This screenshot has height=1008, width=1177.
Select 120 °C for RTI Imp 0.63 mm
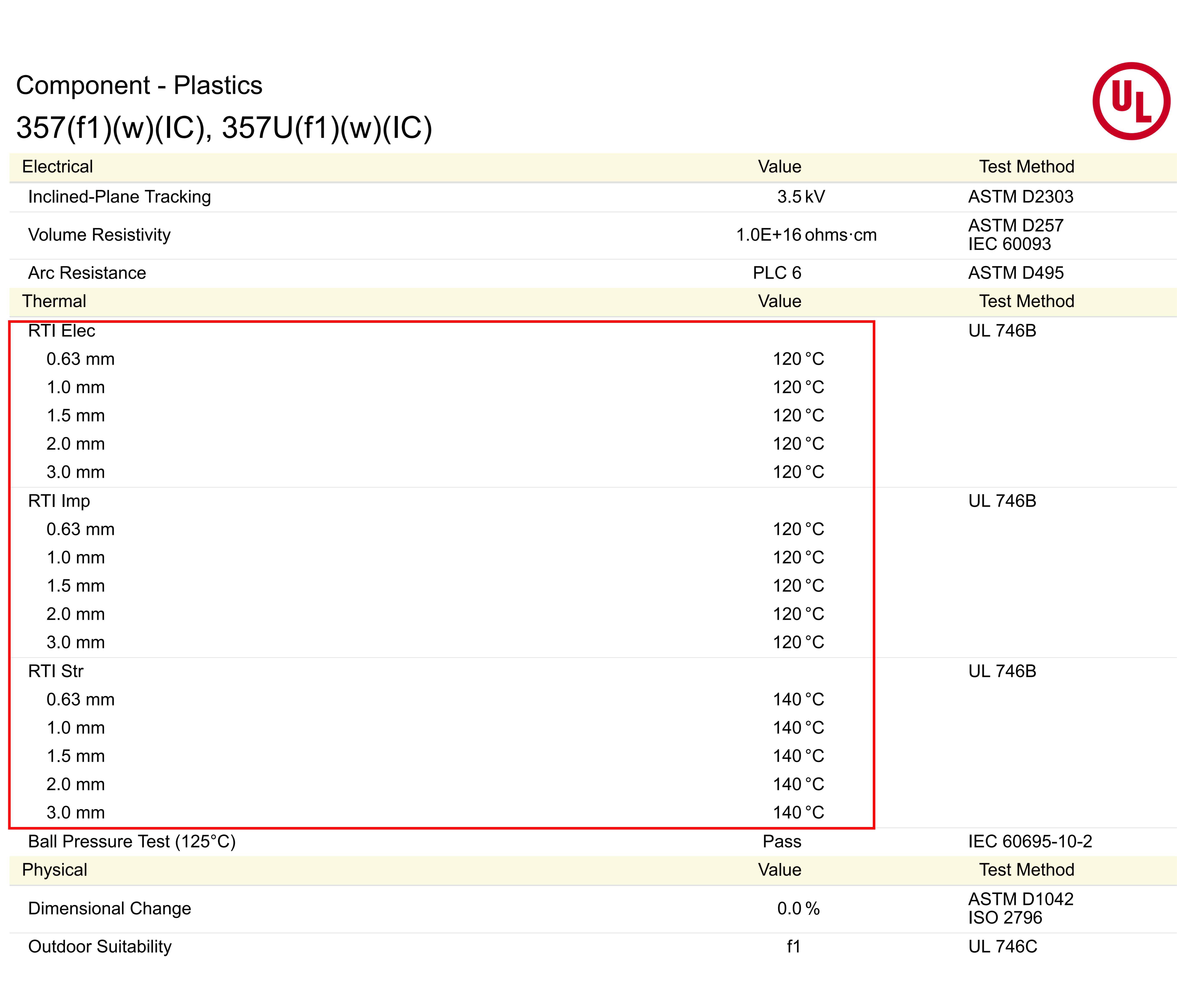tap(798, 530)
